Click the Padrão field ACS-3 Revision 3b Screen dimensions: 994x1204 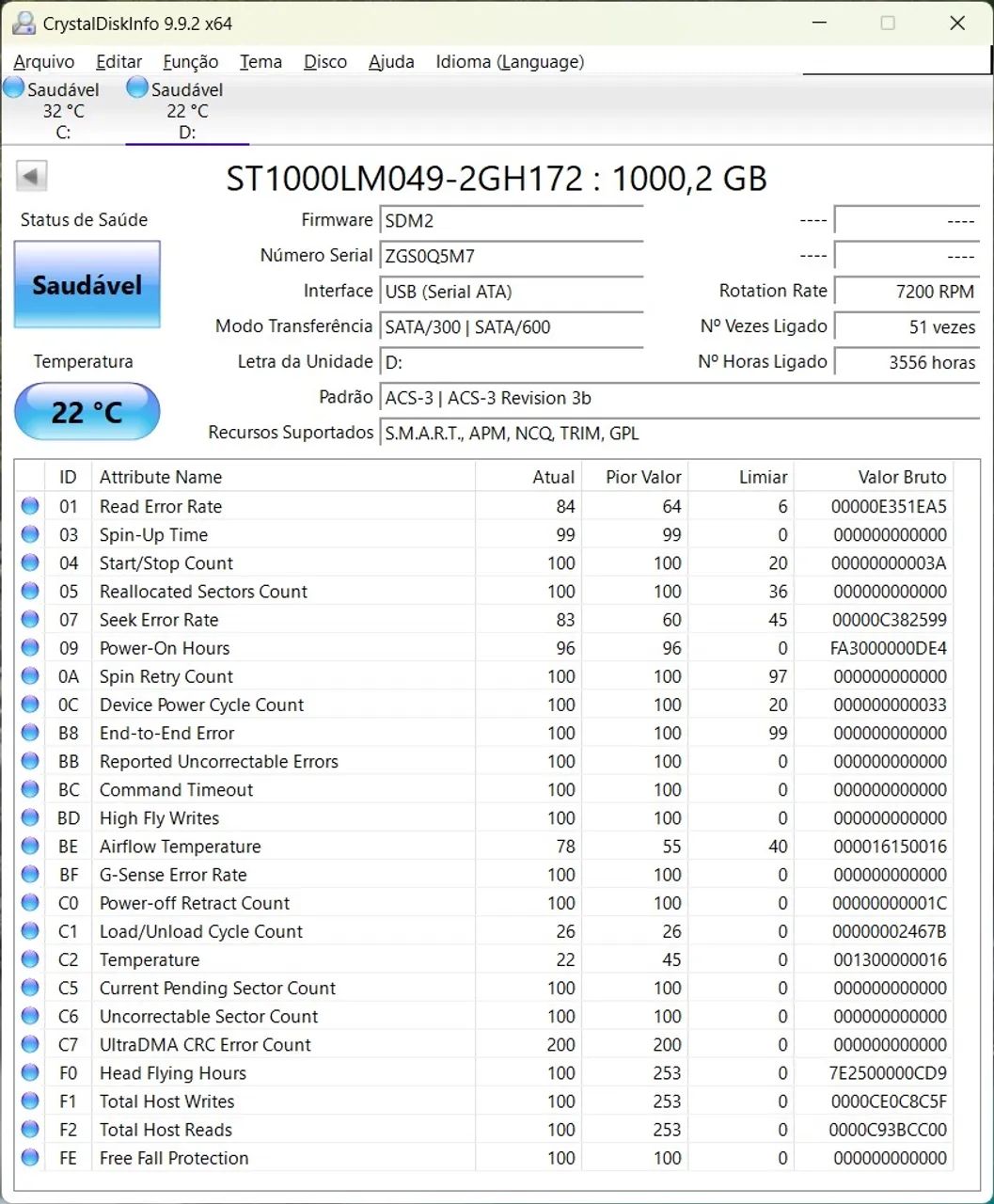680,398
